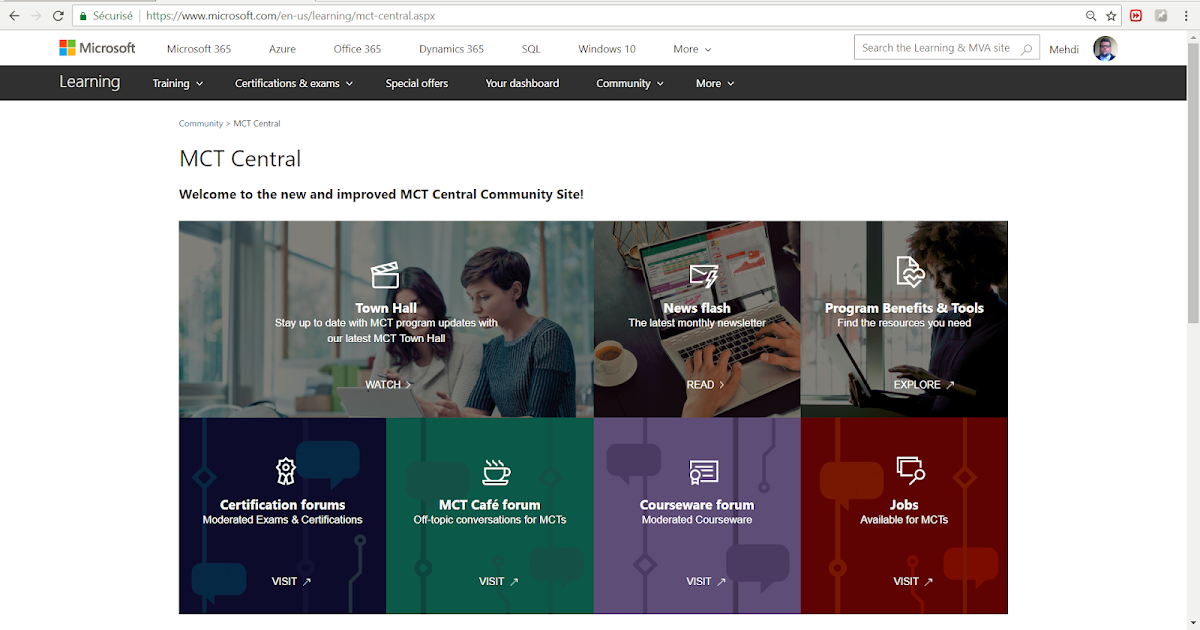Image resolution: width=1200 pixels, height=630 pixels.
Task: Click the Town Hall clapperboard icon
Action: pyautogui.click(x=385, y=275)
